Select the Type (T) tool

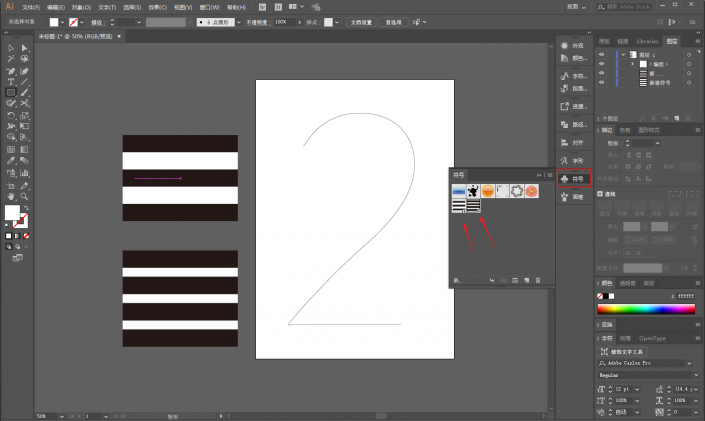(x=11, y=82)
